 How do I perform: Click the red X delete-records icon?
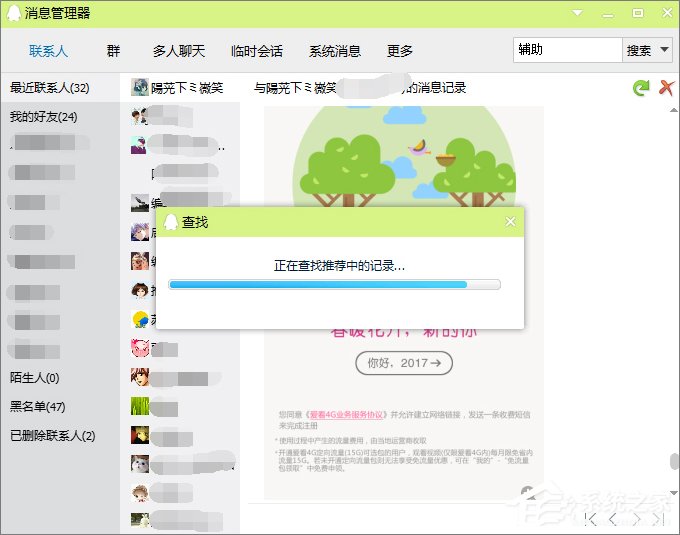pos(666,88)
